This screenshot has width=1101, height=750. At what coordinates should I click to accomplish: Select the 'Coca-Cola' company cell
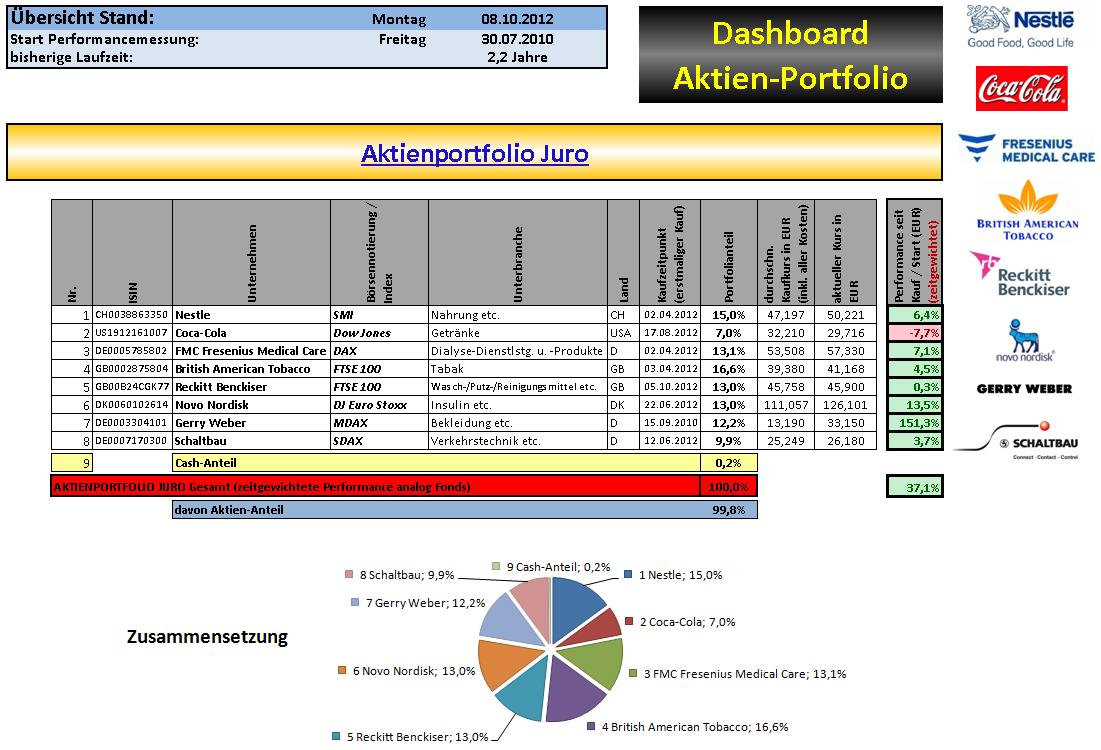[x=251, y=333]
